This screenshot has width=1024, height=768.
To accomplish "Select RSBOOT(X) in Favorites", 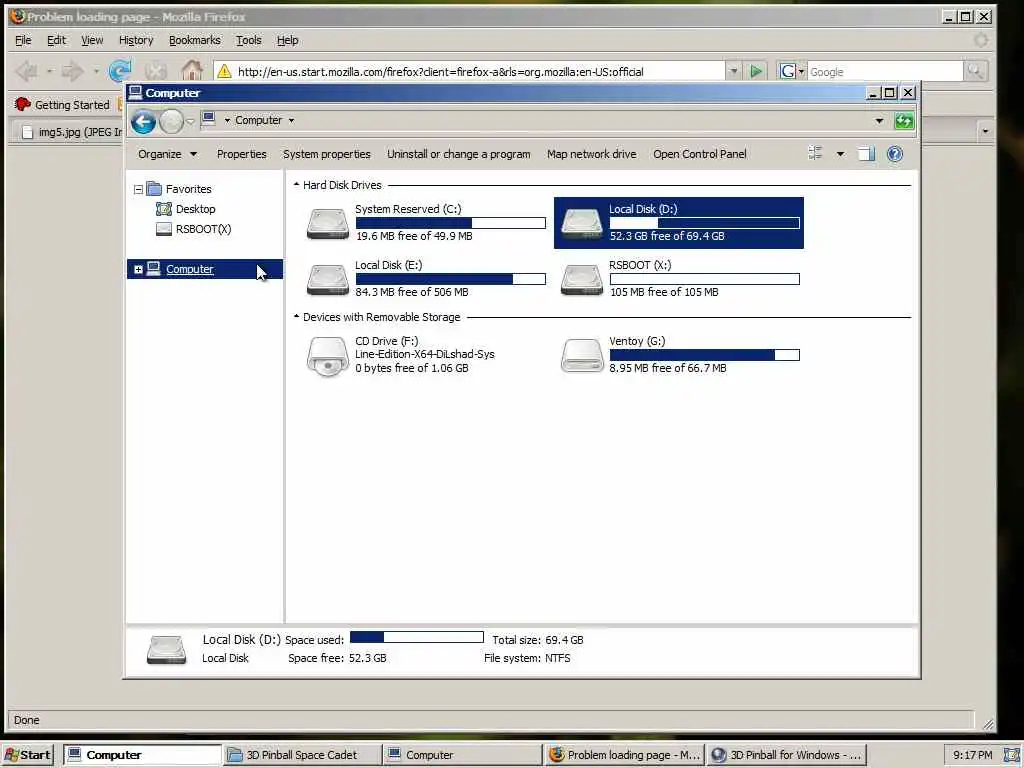I will 203,229.
